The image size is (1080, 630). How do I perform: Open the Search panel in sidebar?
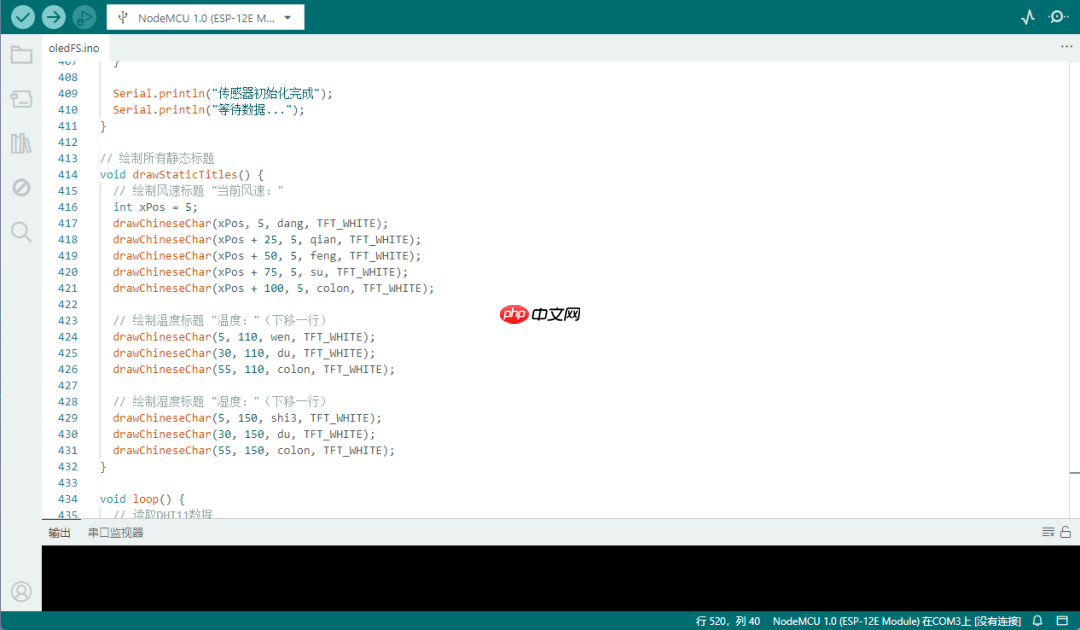[x=21, y=232]
